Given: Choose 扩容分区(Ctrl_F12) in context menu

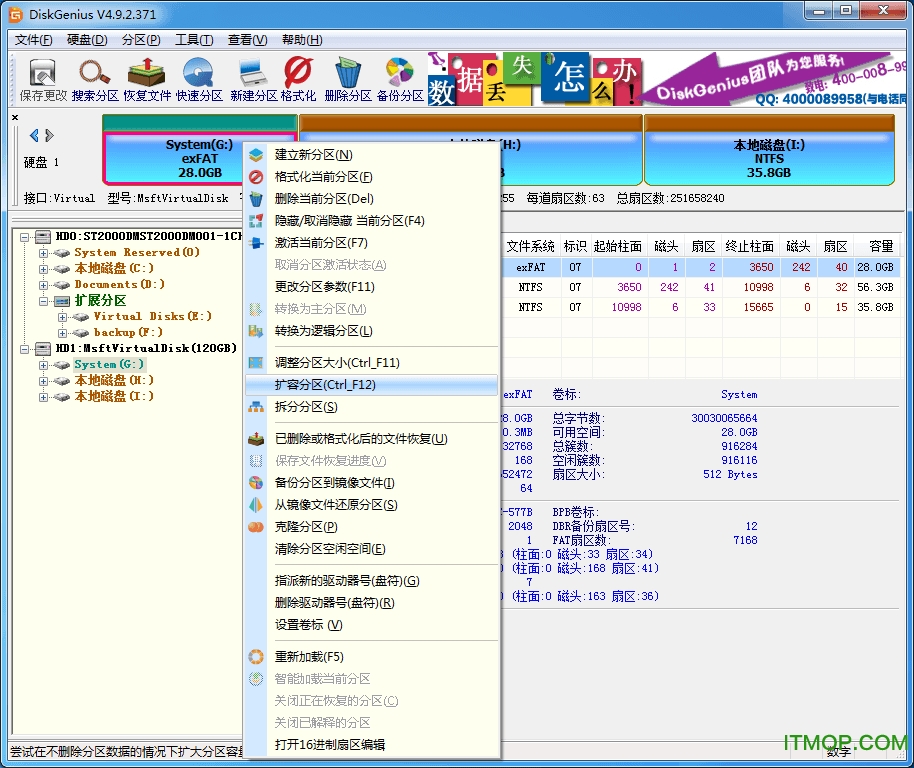Looking at the screenshot, I should (x=371, y=385).
